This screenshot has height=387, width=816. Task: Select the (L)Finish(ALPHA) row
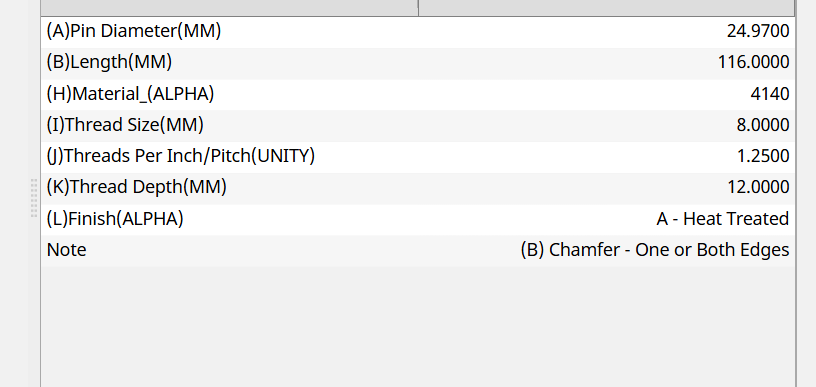[418, 219]
